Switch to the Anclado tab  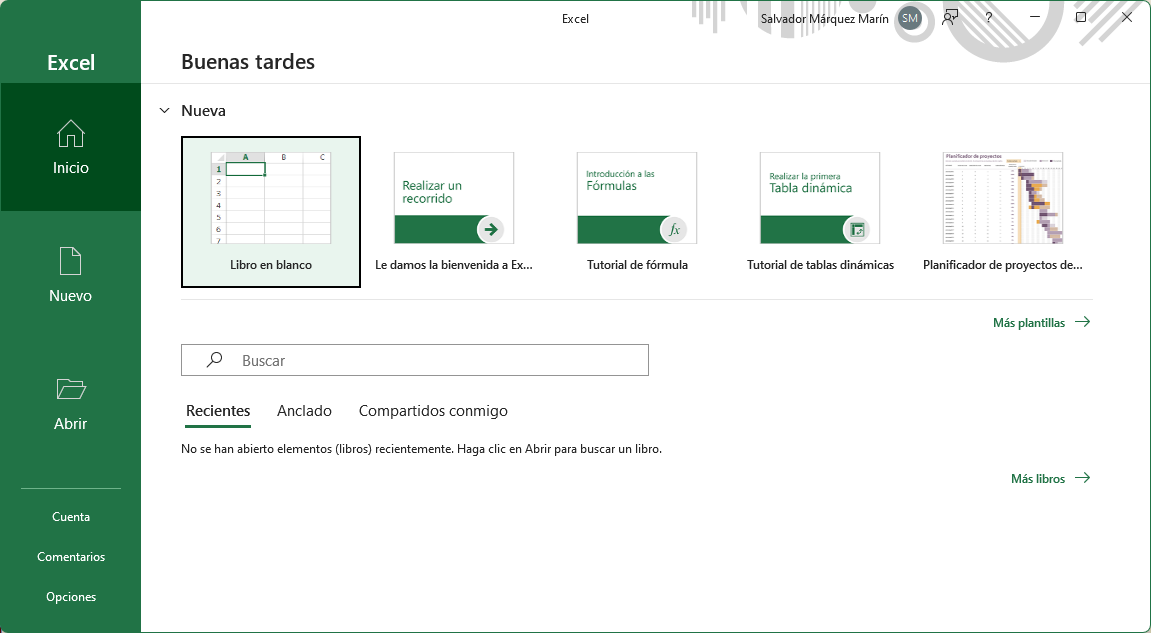[x=304, y=411]
